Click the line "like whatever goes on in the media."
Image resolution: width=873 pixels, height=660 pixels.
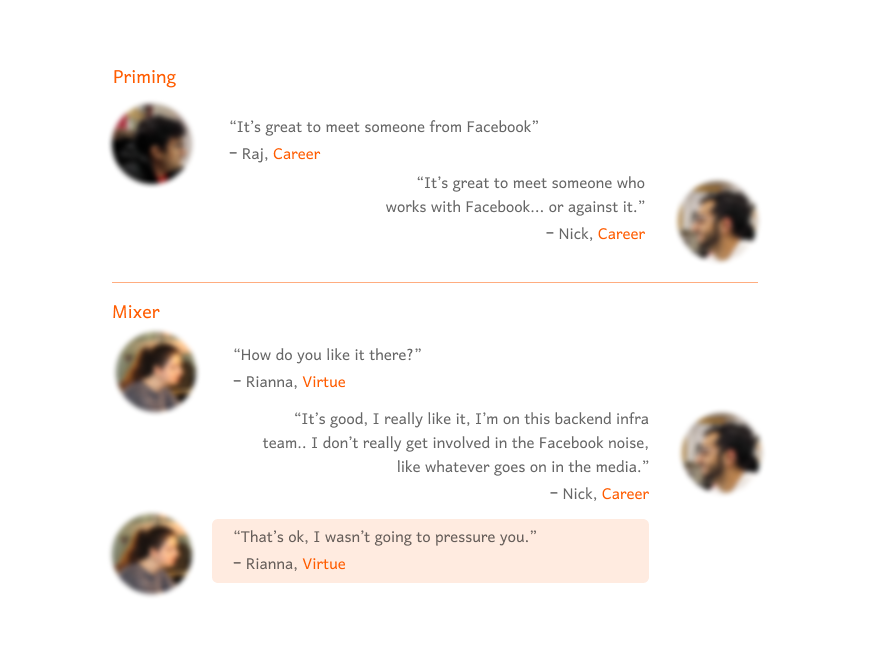[523, 467]
